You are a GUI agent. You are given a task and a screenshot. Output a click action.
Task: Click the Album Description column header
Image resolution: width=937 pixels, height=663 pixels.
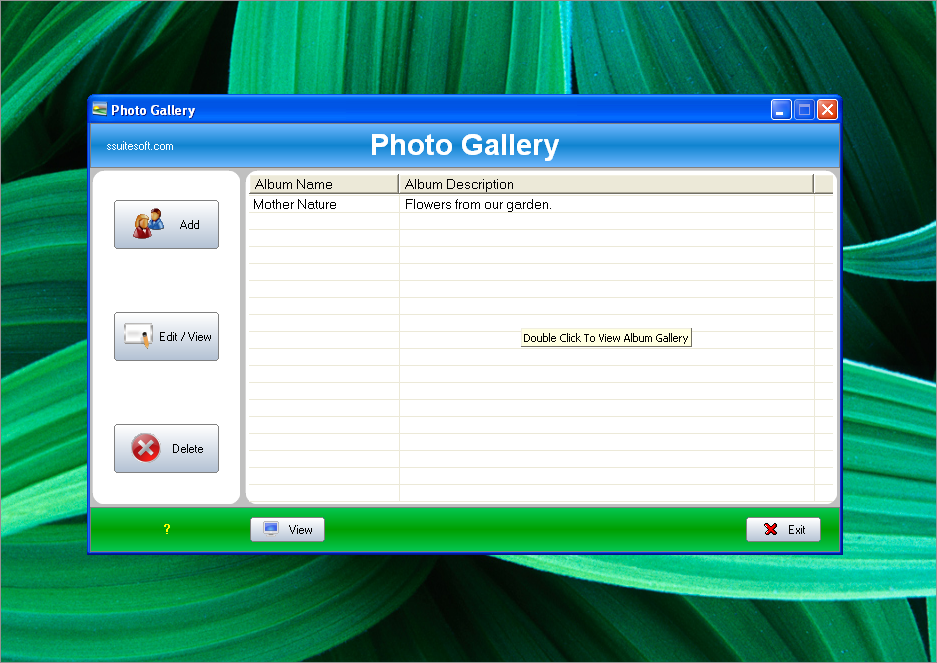click(x=605, y=184)
